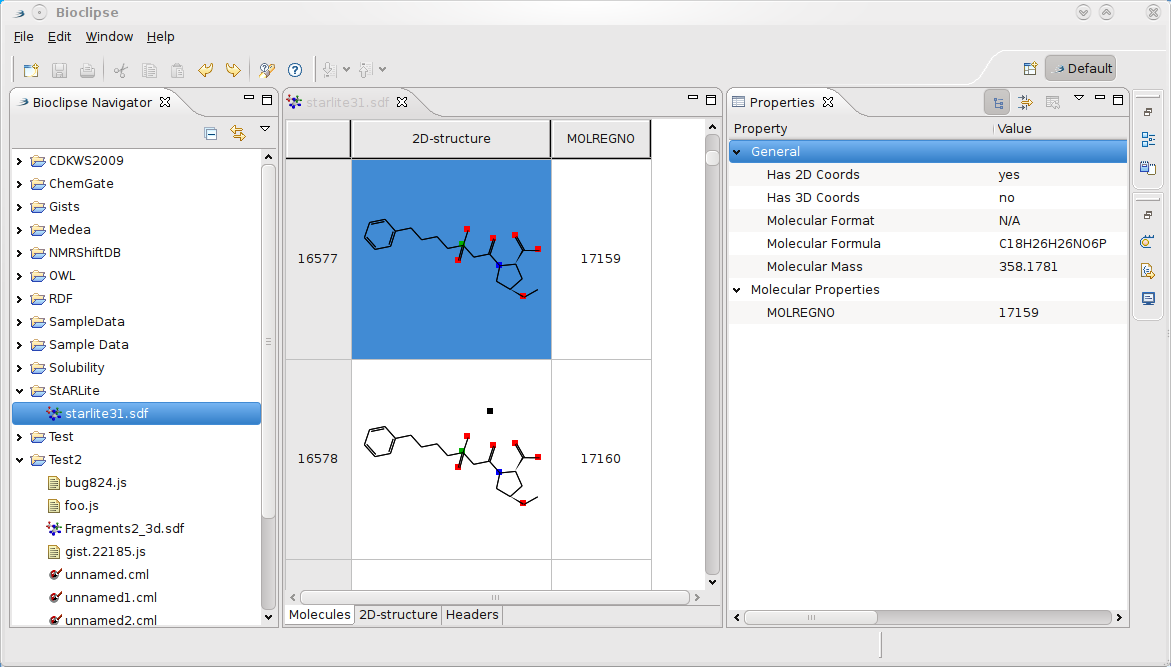Click the New wizard toolbar icon
This screenshot has height=667, width=1171.
click(x=31, y=70)
